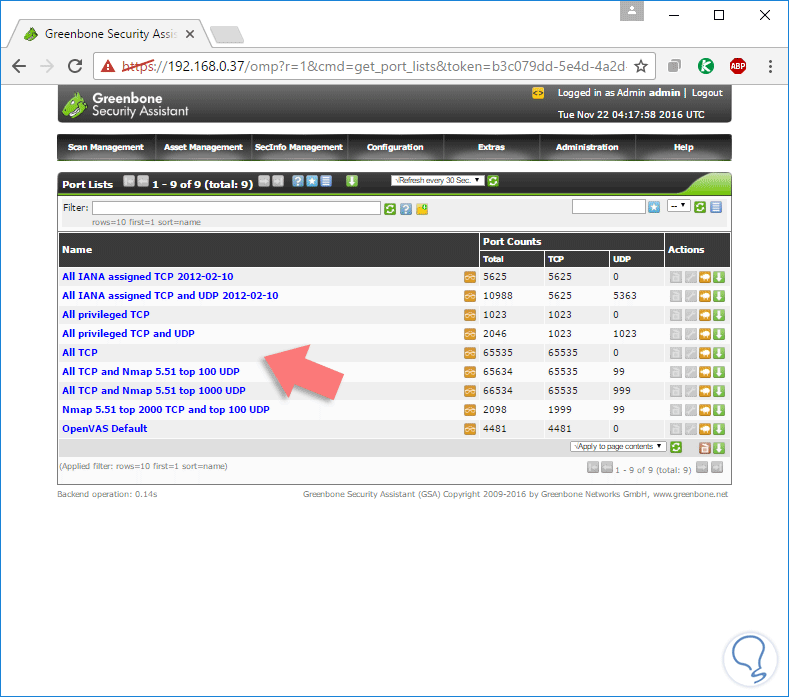Screen dimensions: 789x697
Task: Sort by TCP column header
Action: 556,259
